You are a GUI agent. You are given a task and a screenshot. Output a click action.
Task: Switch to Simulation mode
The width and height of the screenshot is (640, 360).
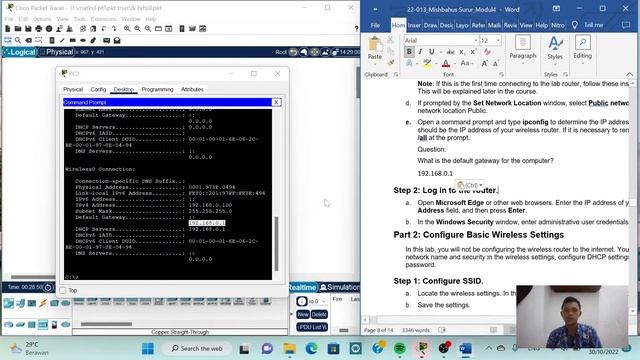pos(340,287)
